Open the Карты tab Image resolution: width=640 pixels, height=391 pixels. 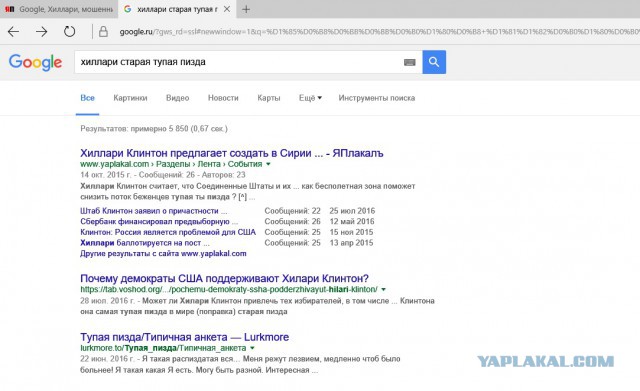[269, 98]
